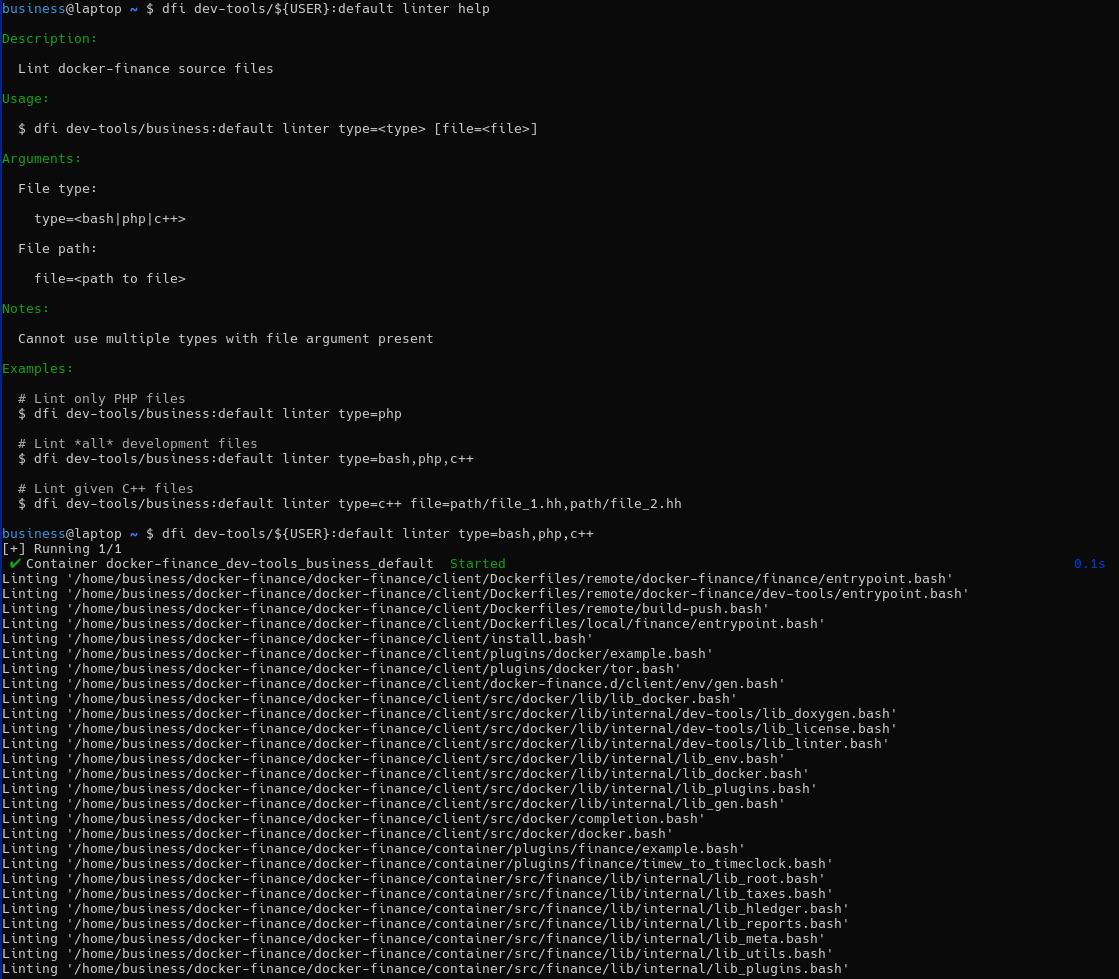This screenshot has height=979, width=1119.
Task: Click the '[+] Running 1/1' status line
Action: point(62,549)
